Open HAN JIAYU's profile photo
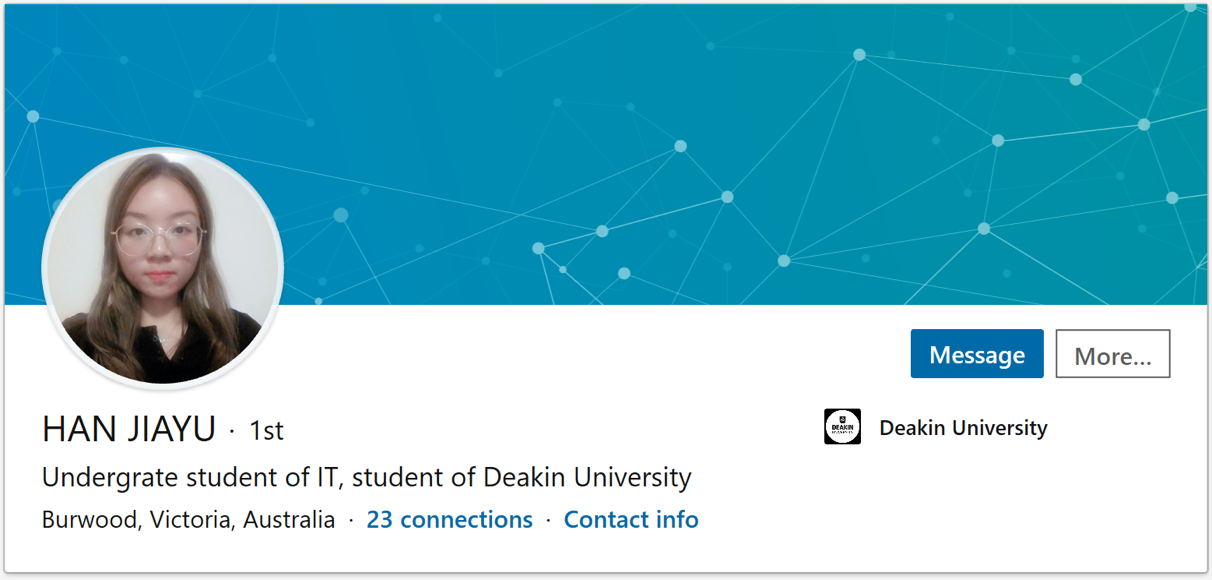 [x=162, y=267]
